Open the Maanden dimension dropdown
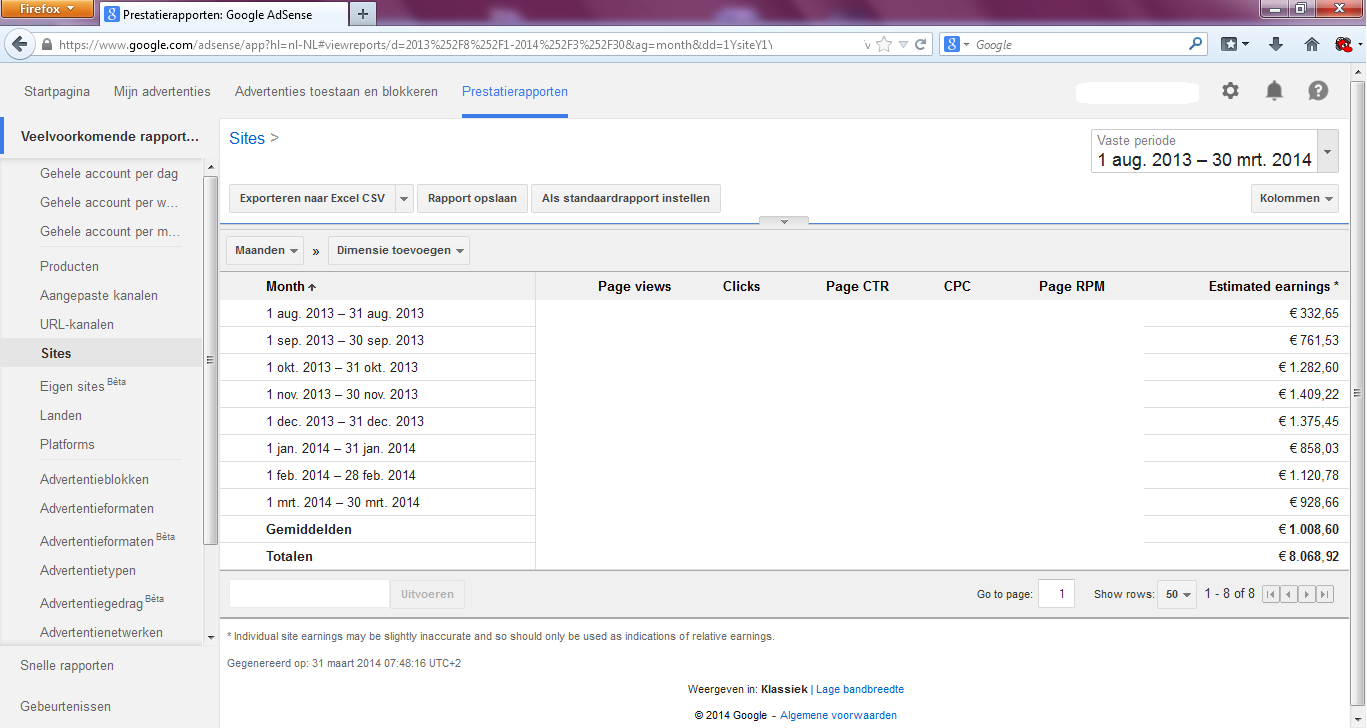Image resolution: width=1367 pixels, height=728 pixels. 267,250
